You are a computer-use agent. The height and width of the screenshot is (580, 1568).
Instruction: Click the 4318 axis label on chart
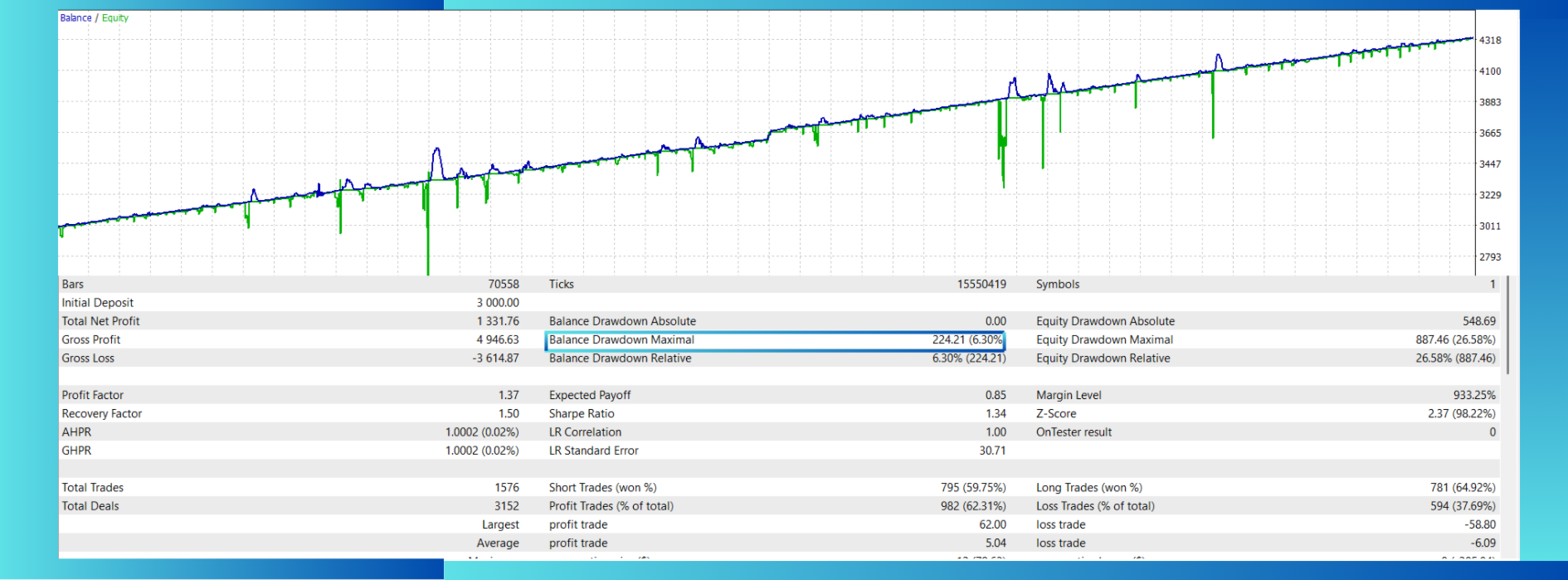[x=1490, y=41]
